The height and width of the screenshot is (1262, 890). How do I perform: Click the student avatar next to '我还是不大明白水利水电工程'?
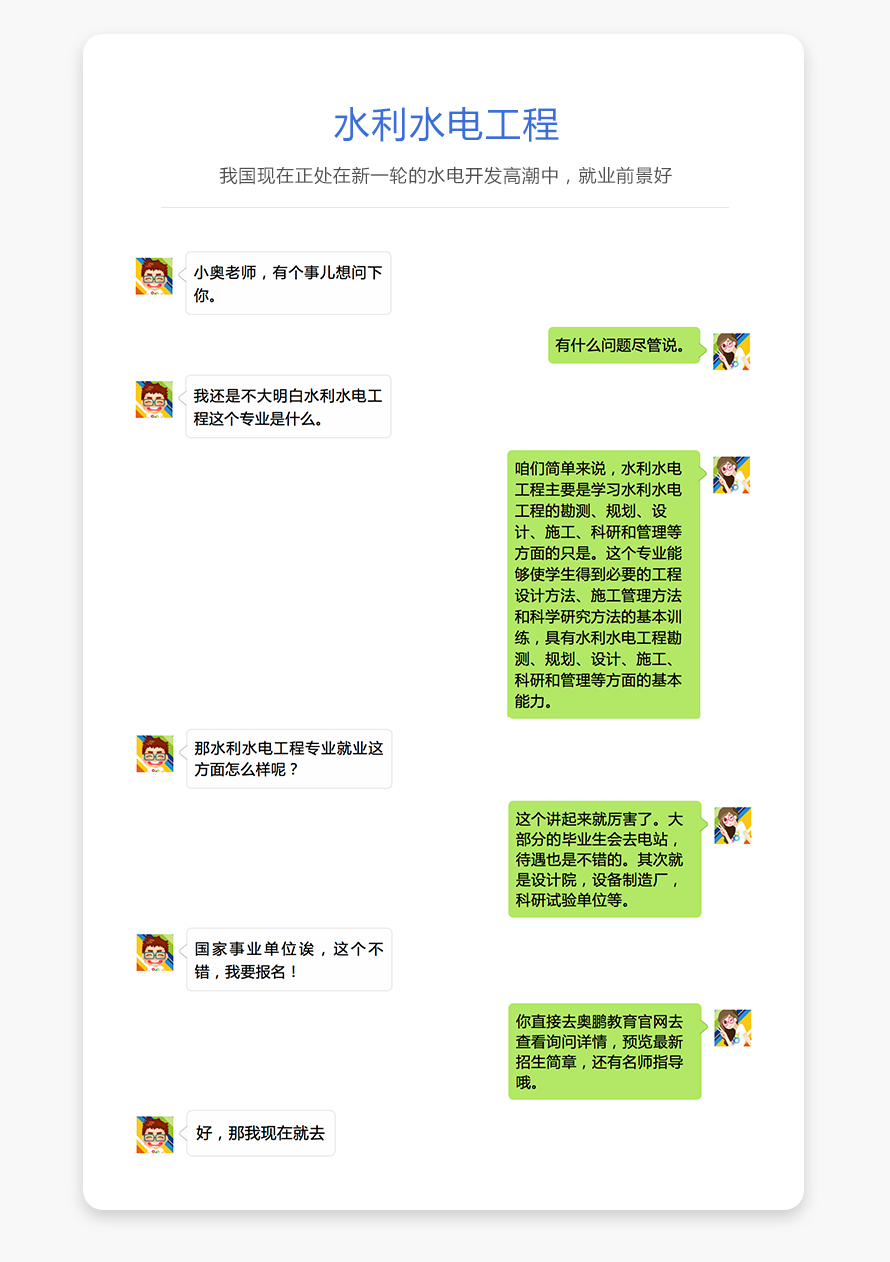tap(154, 399)
